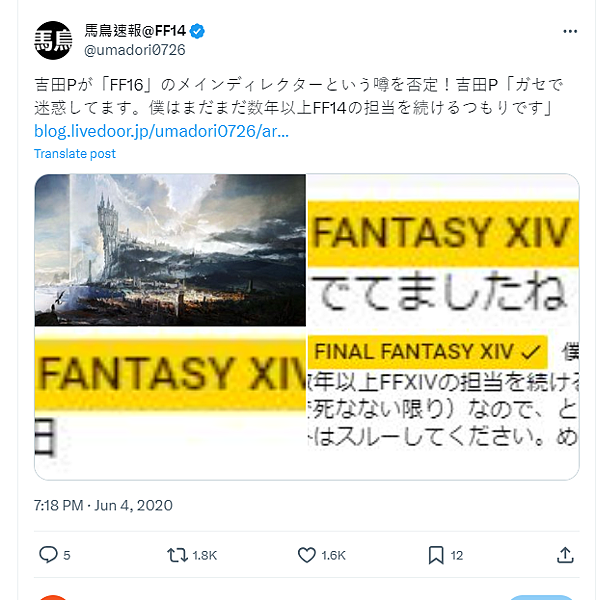View the castle landscape artwork image
This screenshot has height=600, width=596.
(170, 250)
